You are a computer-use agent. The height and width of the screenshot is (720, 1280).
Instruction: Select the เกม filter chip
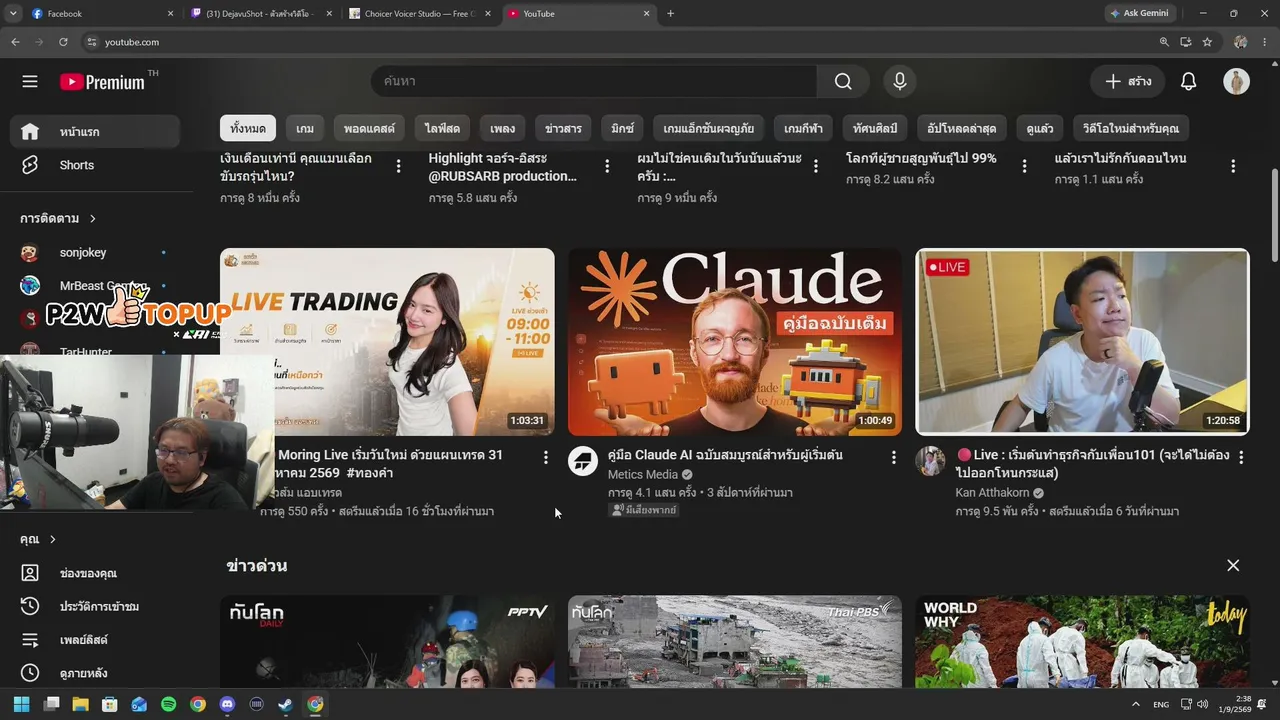click(x=305, y=129)
